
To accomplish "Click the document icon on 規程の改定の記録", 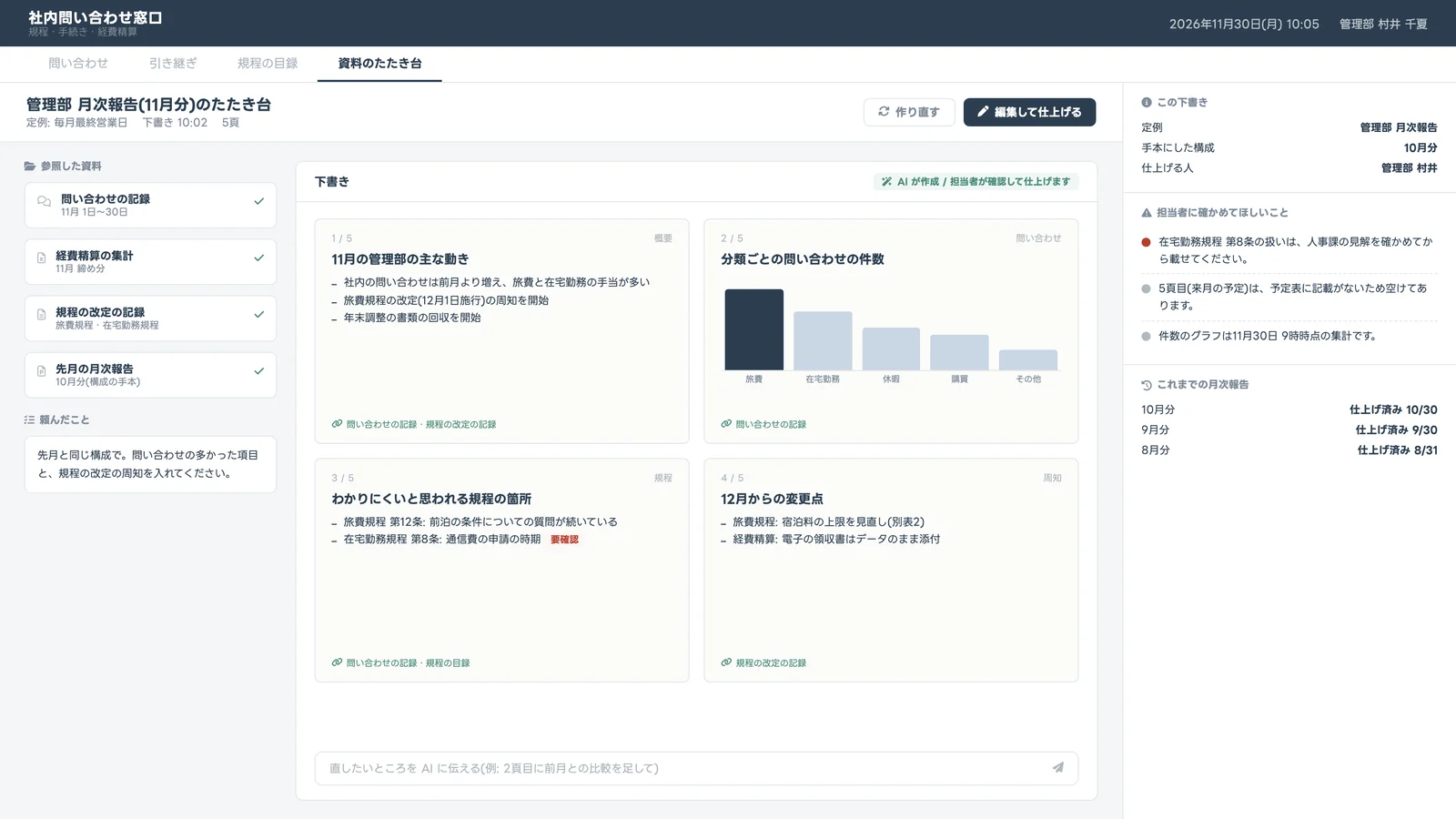I will [41, 315].
